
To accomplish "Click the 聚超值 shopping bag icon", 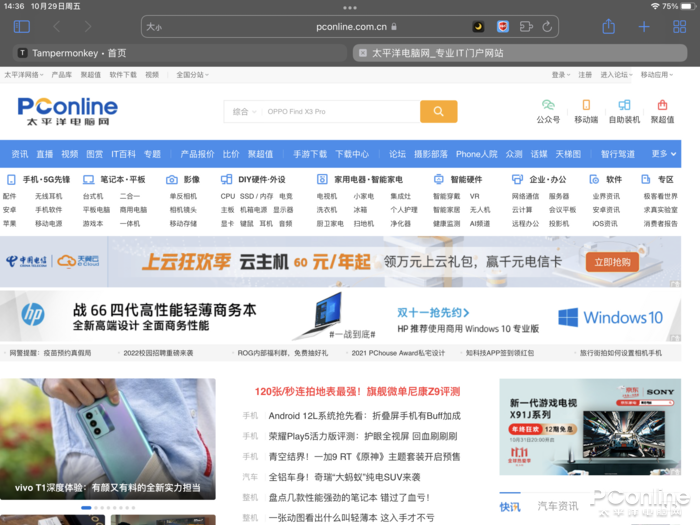I will 662,111.
